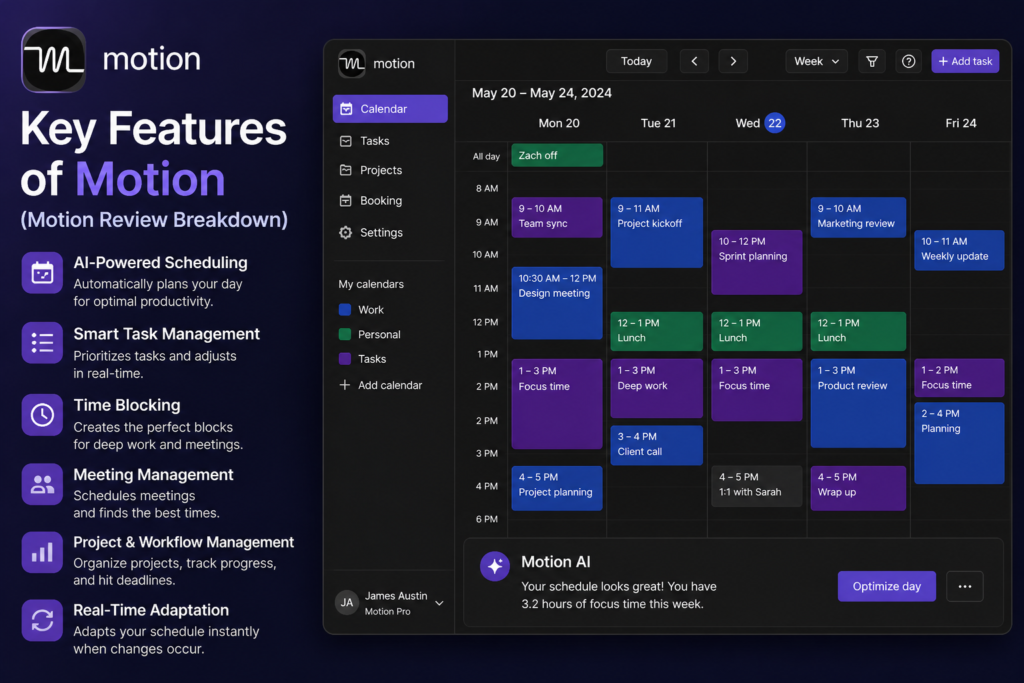
Task: Go to next week arrow
Action: [733, 61]
